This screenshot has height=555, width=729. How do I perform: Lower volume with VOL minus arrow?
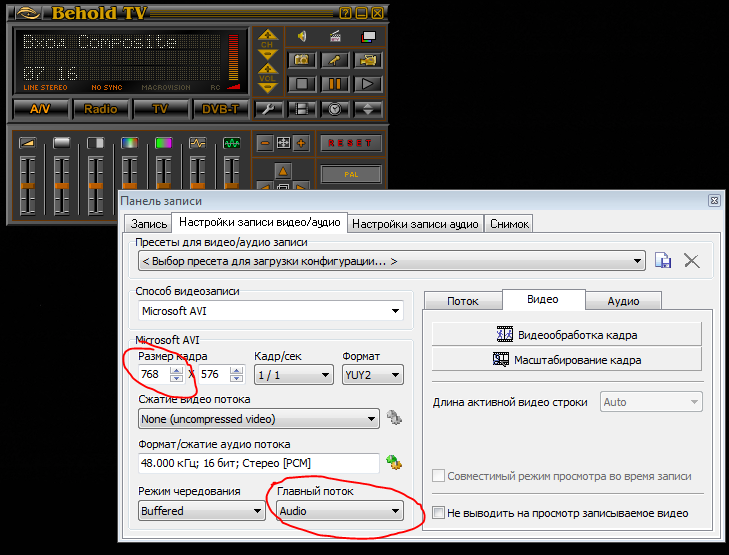point(268,87)
